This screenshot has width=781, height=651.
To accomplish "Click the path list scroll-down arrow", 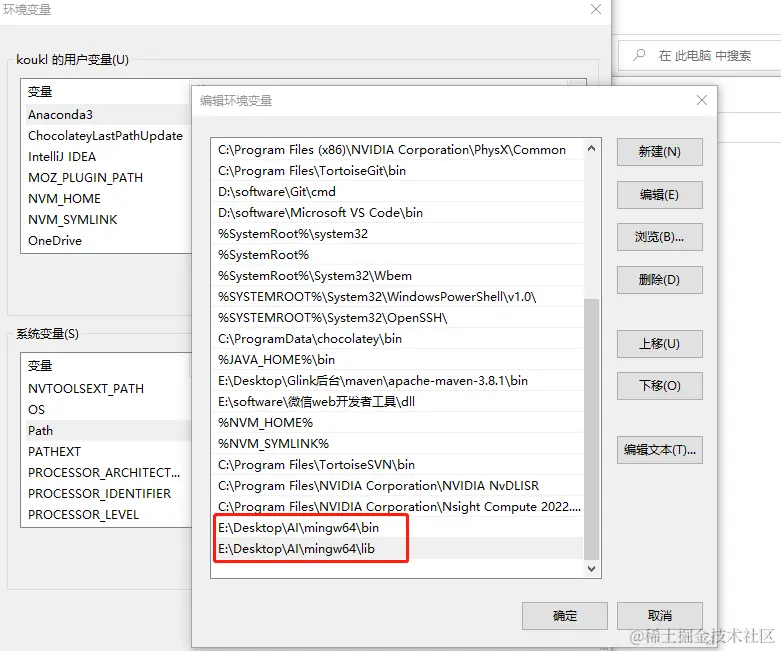I will [x=591, y=568].
